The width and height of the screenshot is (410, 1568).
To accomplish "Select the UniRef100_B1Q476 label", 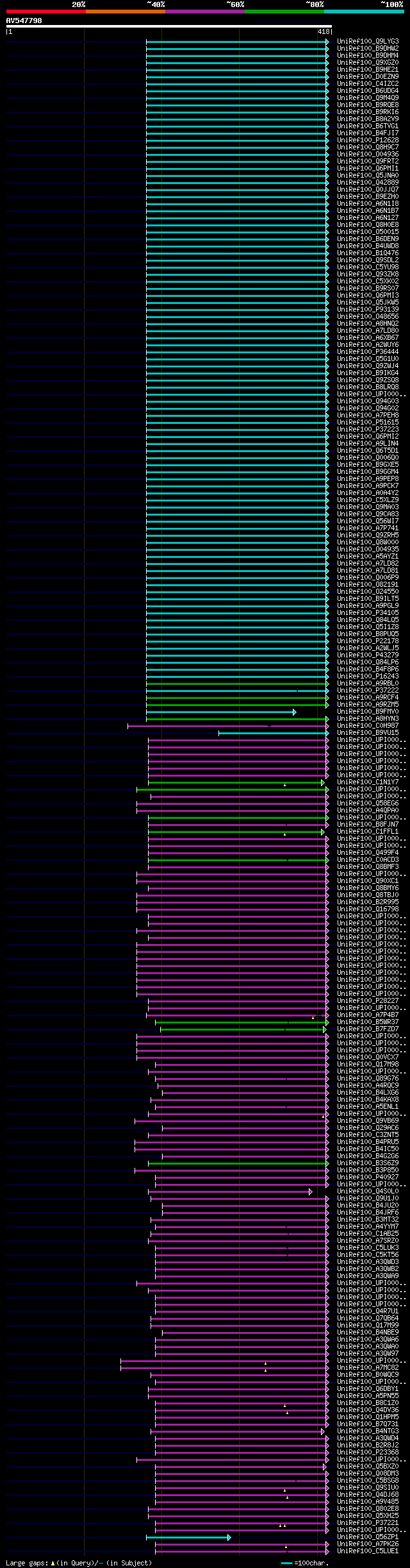I will (368, 253).
